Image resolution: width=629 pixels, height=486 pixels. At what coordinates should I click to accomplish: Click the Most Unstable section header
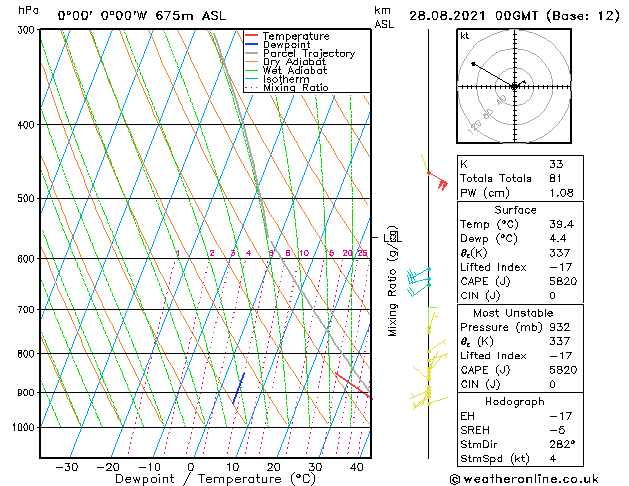(x=515, y=312)
